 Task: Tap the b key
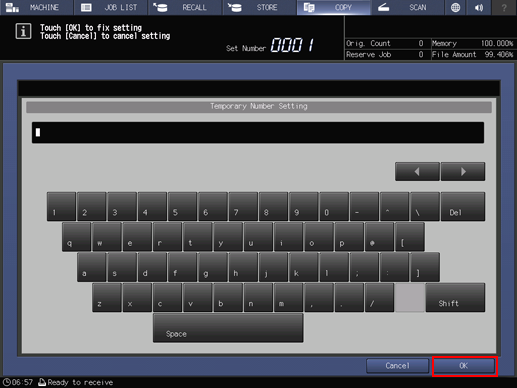click(228, 297)
